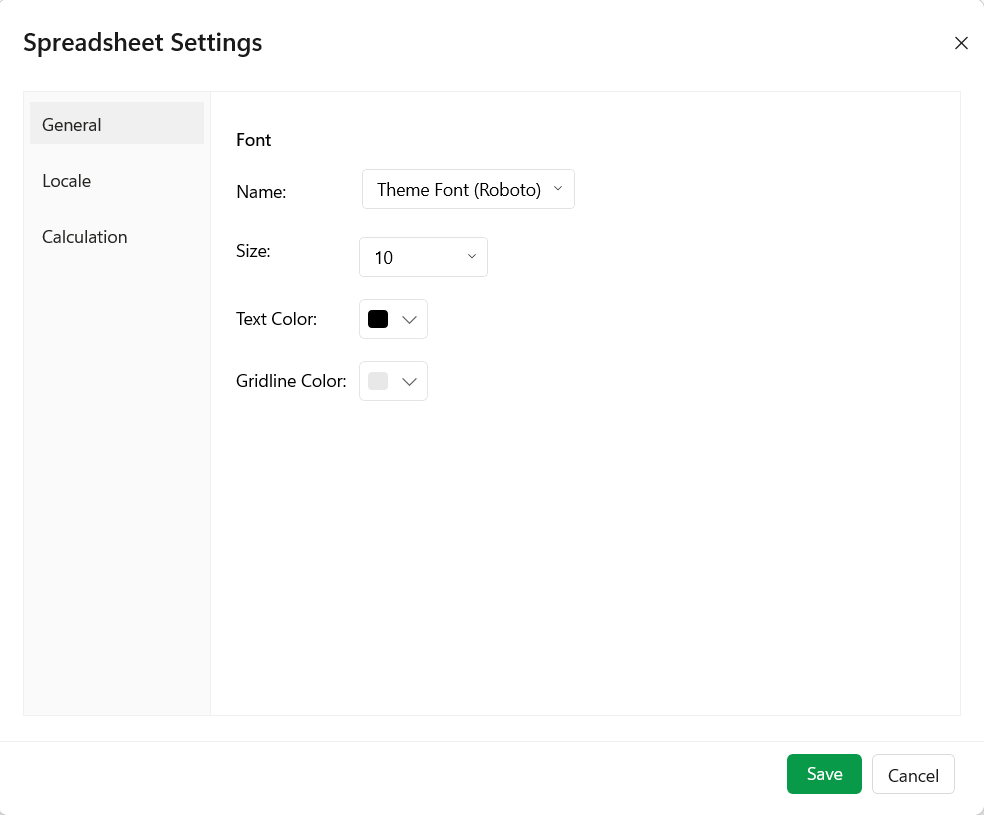
Task: Expand the Text Color picker chevron
Action: pos(409,319)
